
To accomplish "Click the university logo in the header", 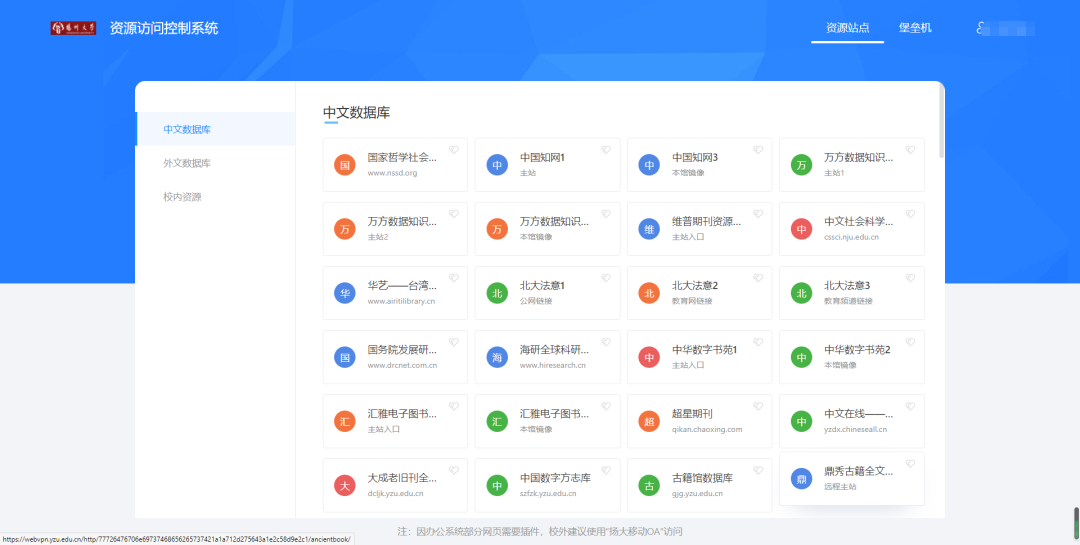I will pyautogui.click(x=73, y=28).
